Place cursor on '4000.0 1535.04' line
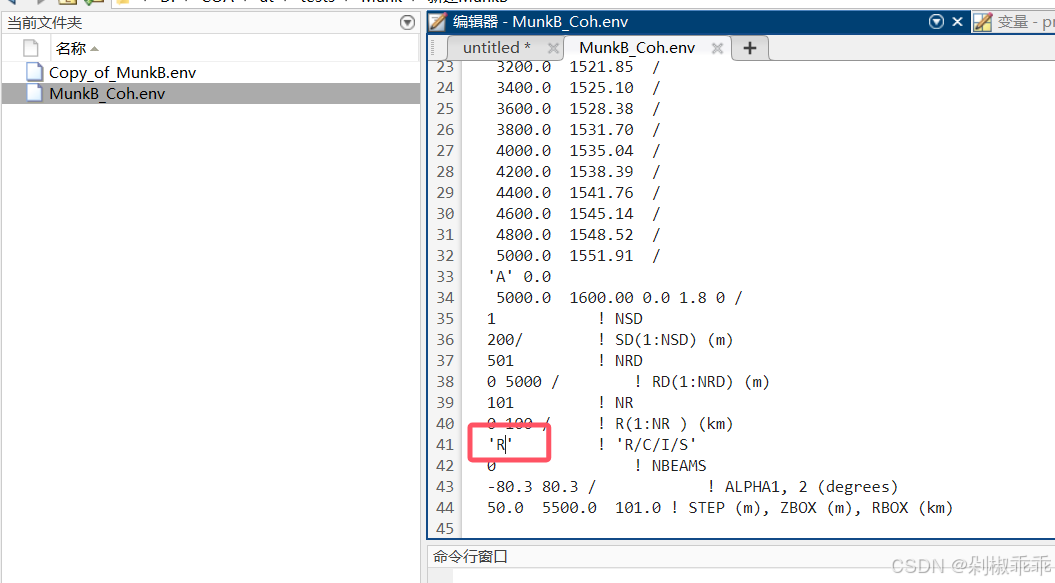Screen dimensions: 1055x583 pos(578,150)
